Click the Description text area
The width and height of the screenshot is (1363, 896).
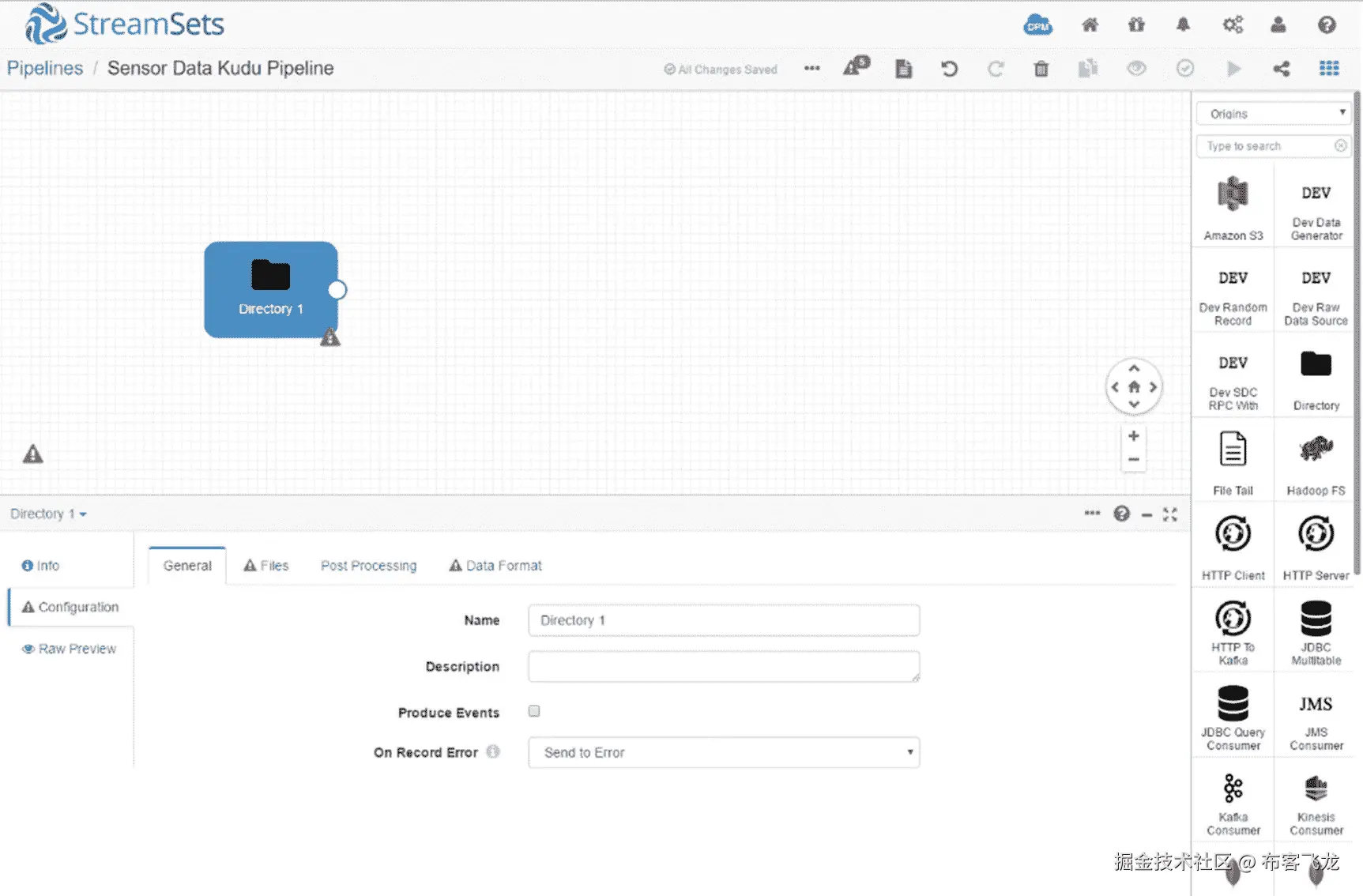724,666
